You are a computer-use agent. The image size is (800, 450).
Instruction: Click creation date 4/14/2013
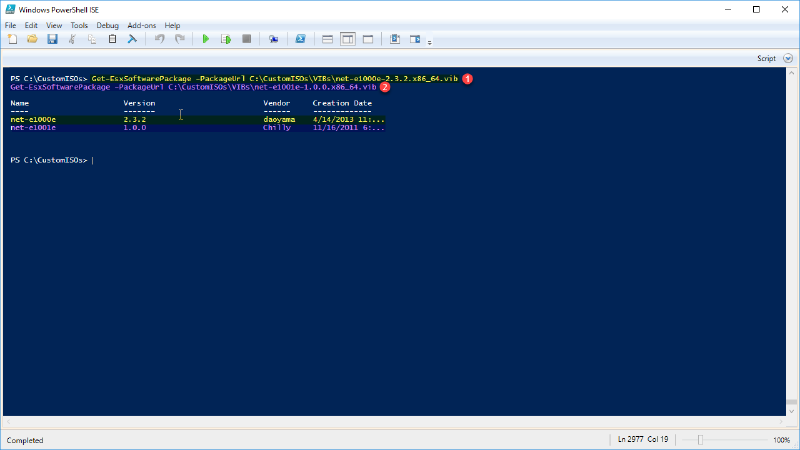coord(348,119)
